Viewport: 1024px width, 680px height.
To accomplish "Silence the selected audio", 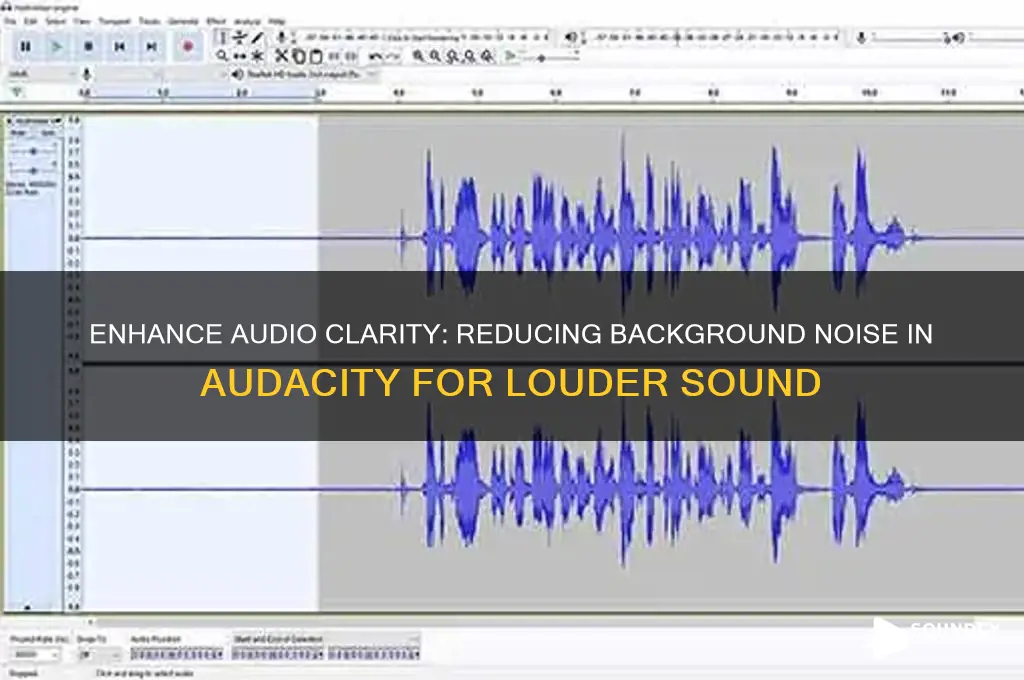I will [x=351, y=56].
